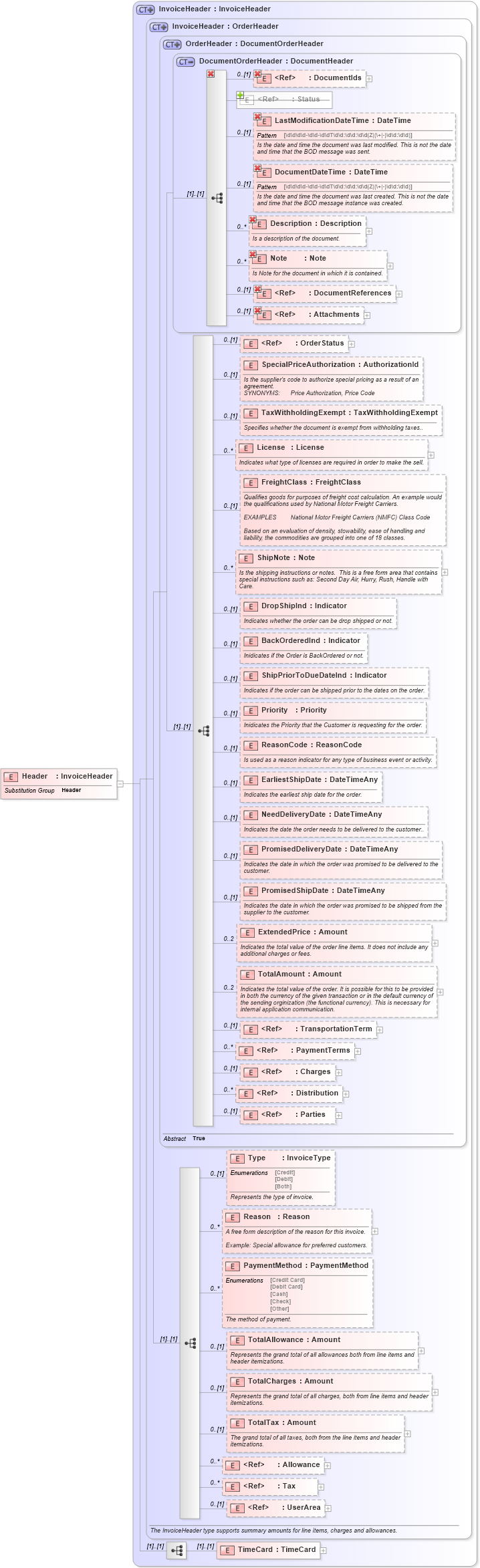Expand the TransportationTerm reference
This screenshot has height=1568, width=480.
coord(380,1029)
